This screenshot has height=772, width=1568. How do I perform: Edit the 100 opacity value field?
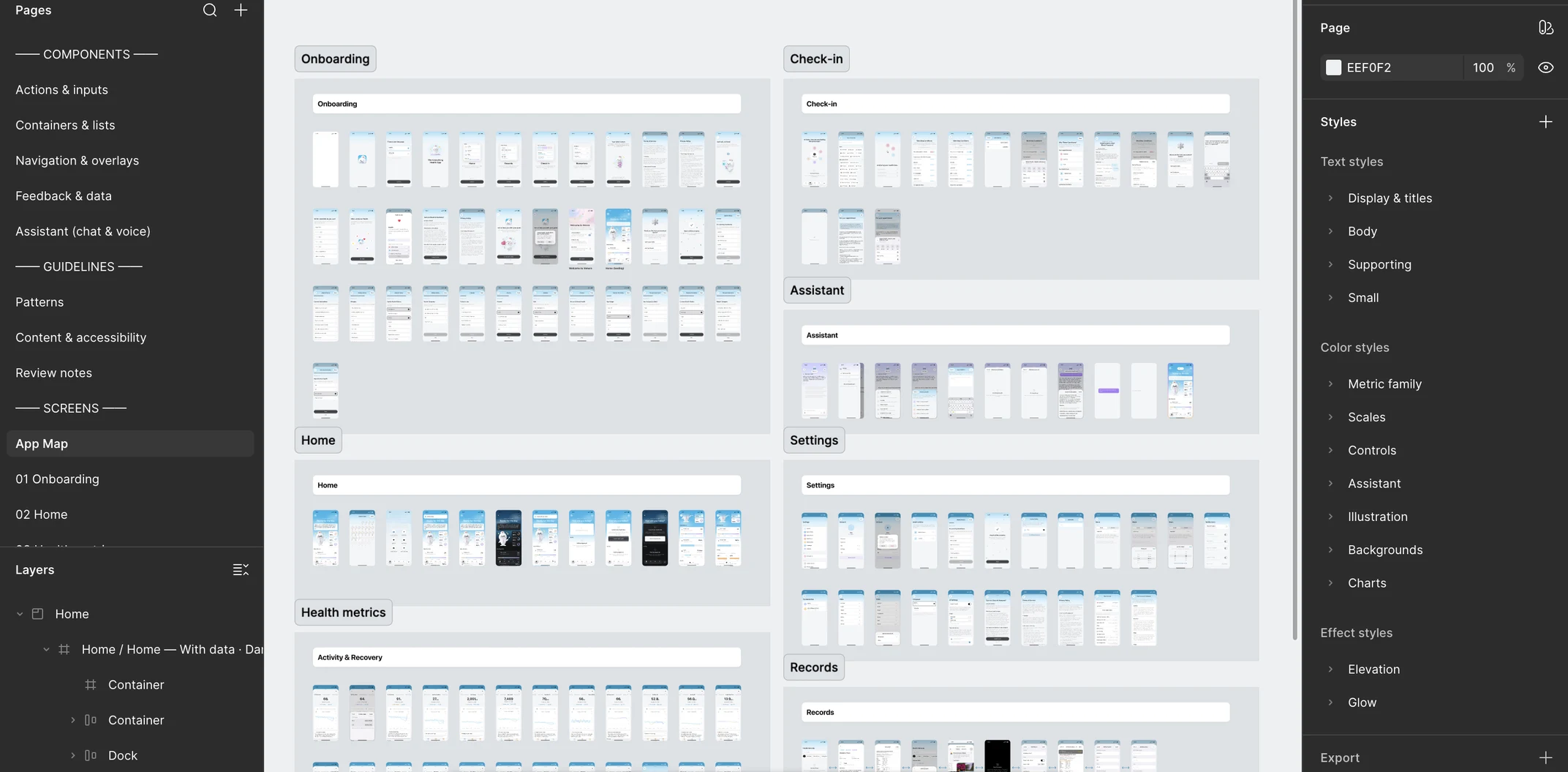tap(1483, 67)
